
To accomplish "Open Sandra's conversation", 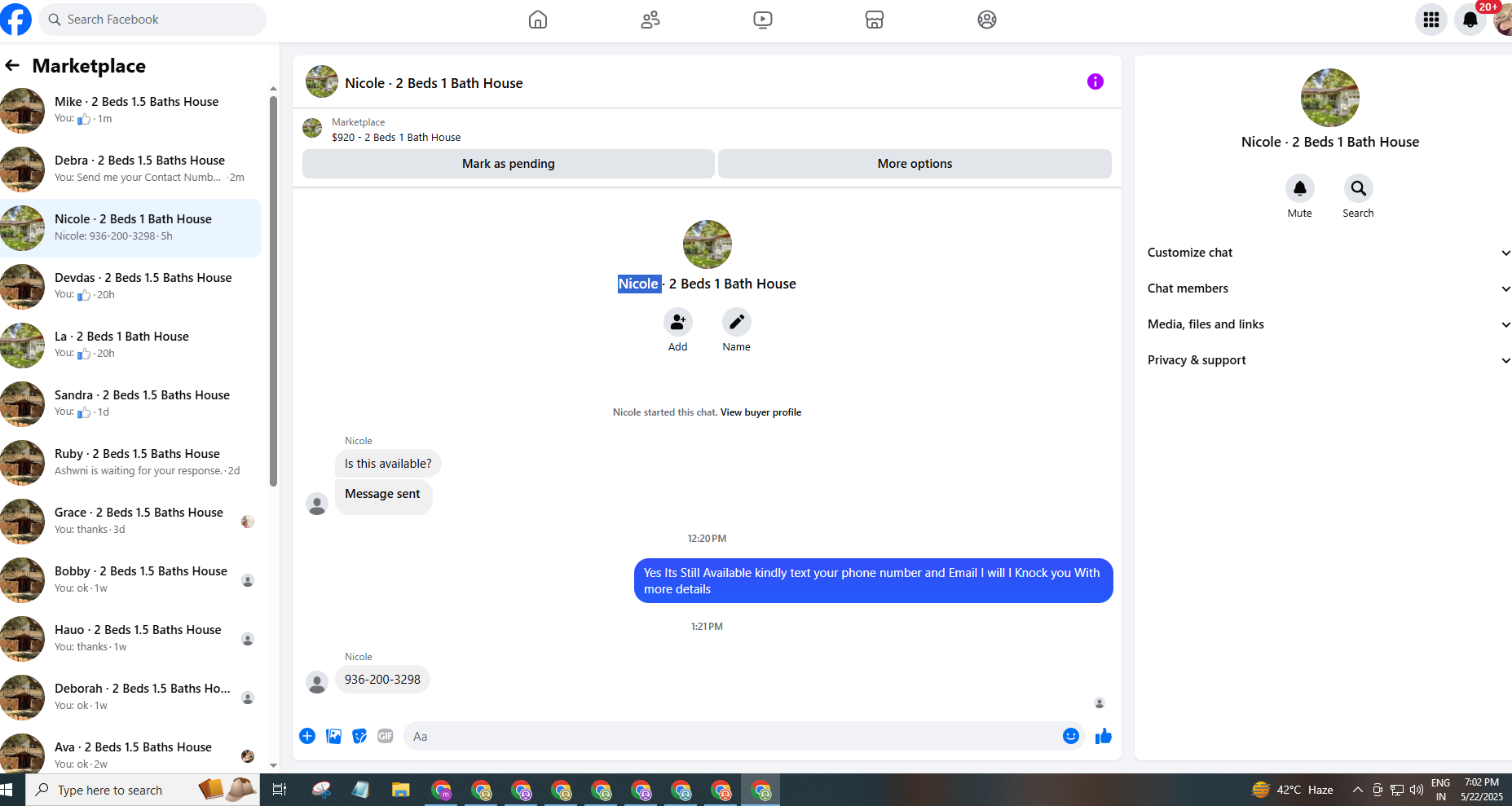I will [130, 404].
